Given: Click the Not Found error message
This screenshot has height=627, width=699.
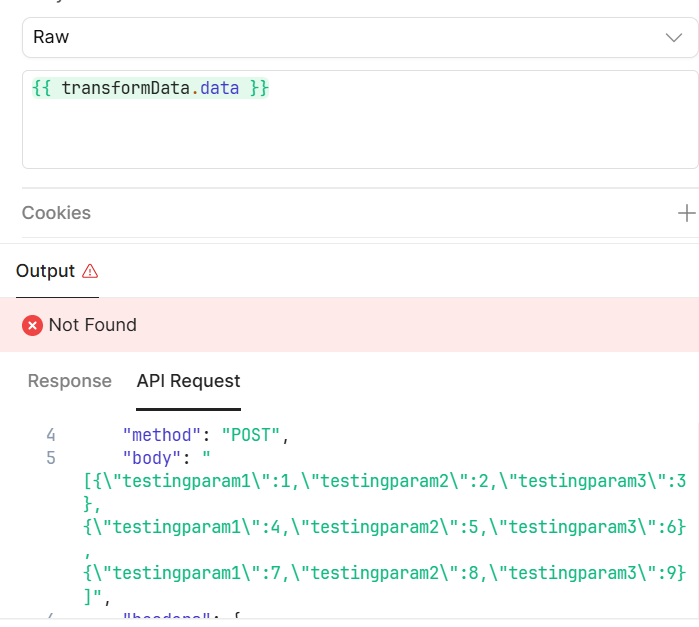Looking at the screenshot, I should click(x=92, y=325).
